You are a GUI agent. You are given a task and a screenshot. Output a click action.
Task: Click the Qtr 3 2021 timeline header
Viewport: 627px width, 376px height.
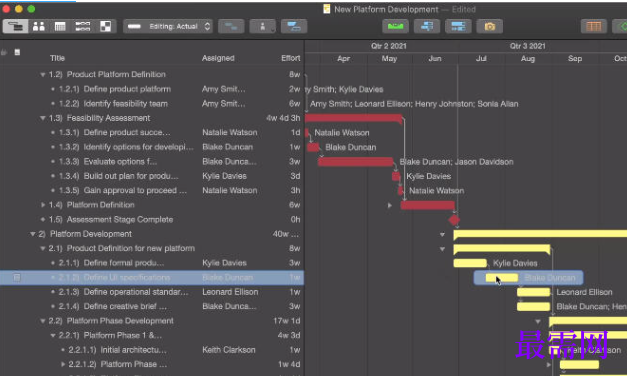pyautogui.click(x=527, y=46)
